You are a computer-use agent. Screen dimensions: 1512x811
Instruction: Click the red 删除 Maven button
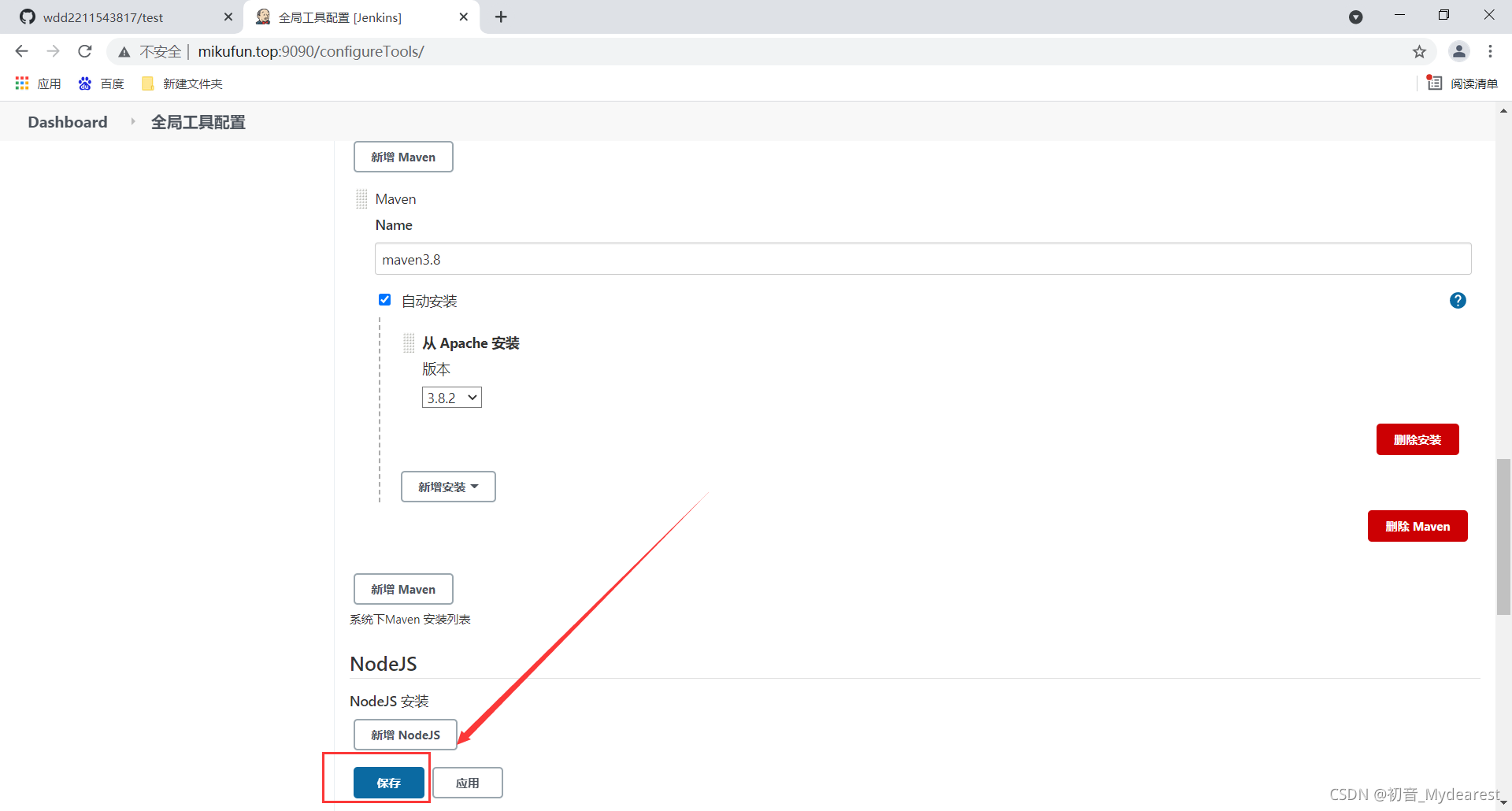click(1417, 526)
